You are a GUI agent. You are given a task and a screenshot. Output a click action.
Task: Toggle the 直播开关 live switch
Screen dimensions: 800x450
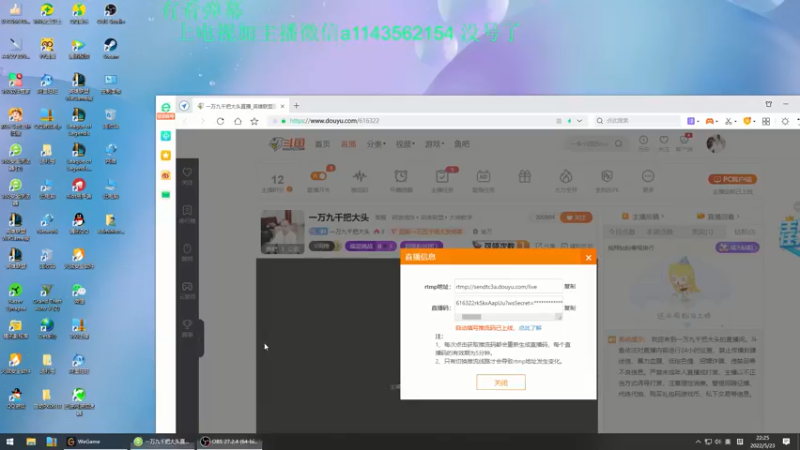click(318, 176)
